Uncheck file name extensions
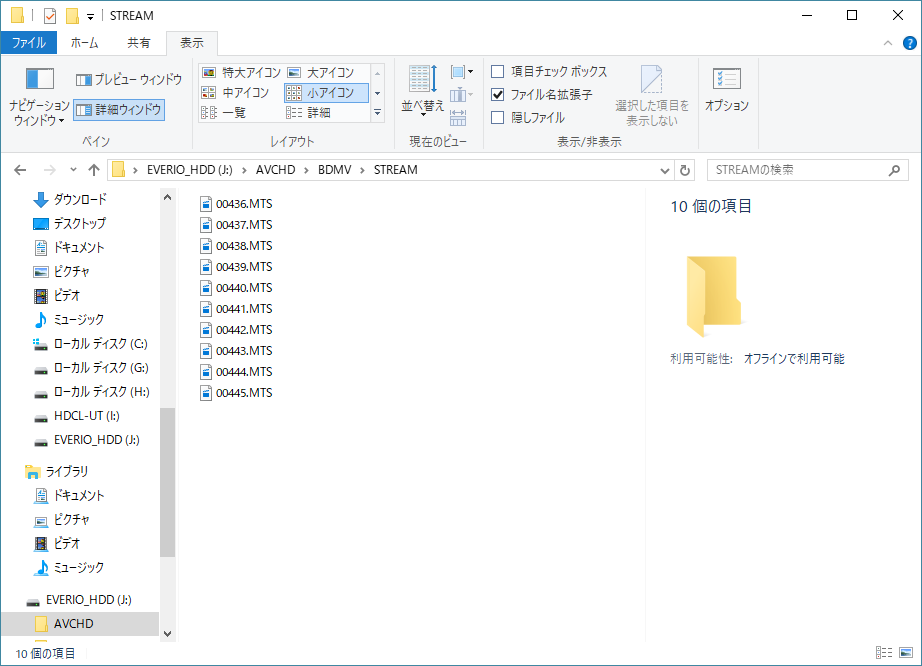The image size is (922, 666). coord(542,95)
